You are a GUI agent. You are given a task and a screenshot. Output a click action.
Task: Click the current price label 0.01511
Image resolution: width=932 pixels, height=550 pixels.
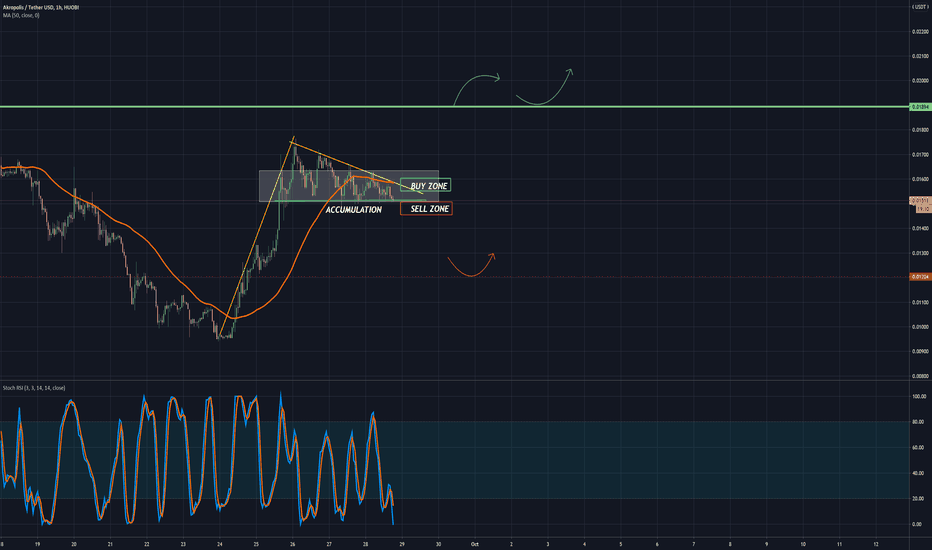click(920, 201)
